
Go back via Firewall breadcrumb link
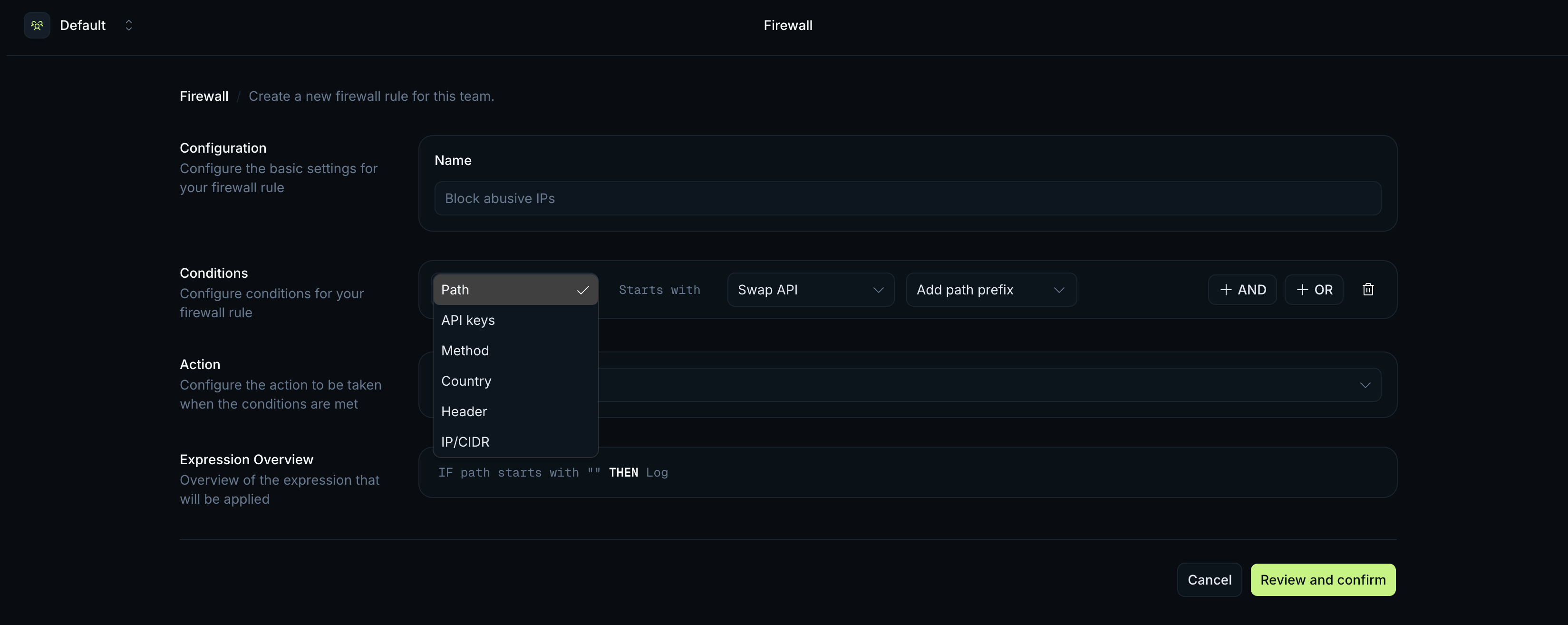[x=204, y=96]
